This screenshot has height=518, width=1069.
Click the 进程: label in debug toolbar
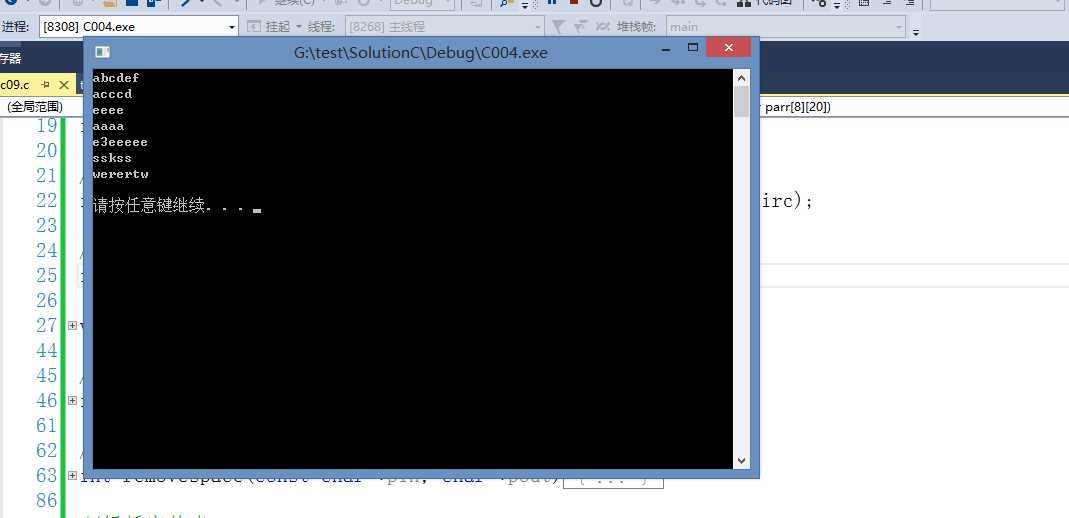(16, 27)
